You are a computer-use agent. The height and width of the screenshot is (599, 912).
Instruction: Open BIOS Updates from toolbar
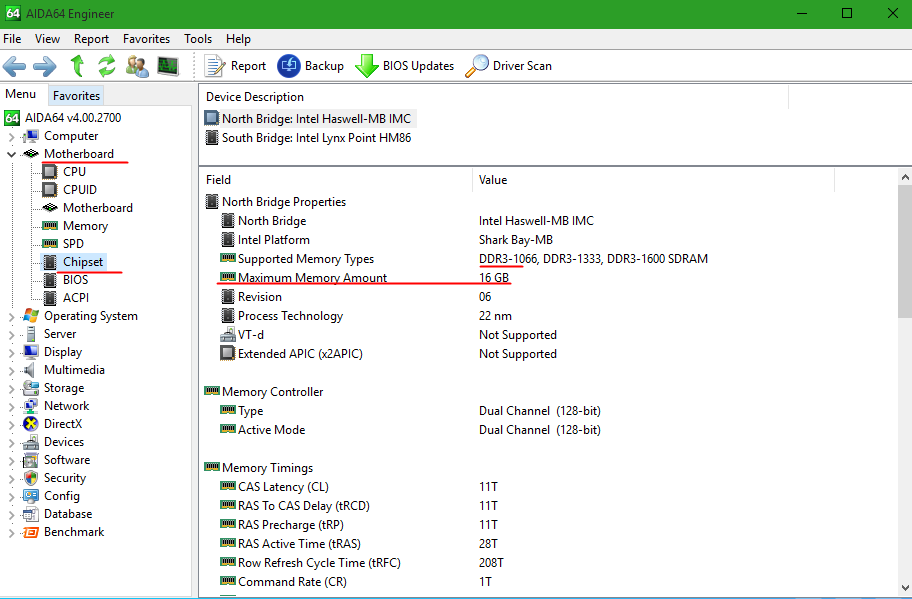(405, 66)
